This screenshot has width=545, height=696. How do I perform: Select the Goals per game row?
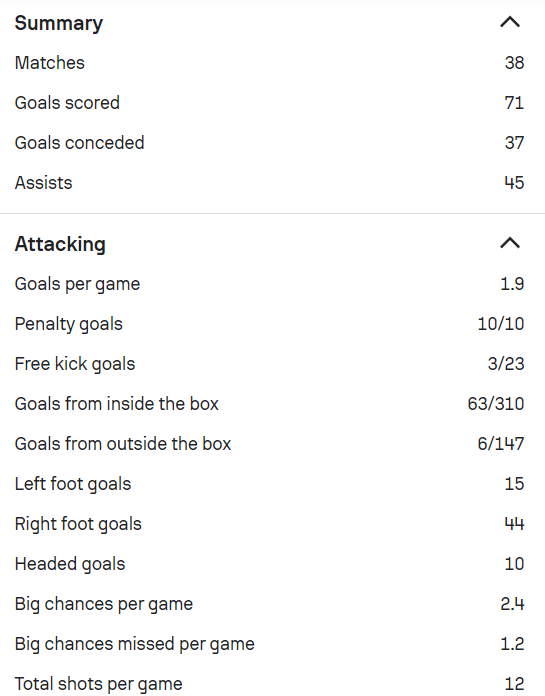pyautogui.click(x=269, y=284)
